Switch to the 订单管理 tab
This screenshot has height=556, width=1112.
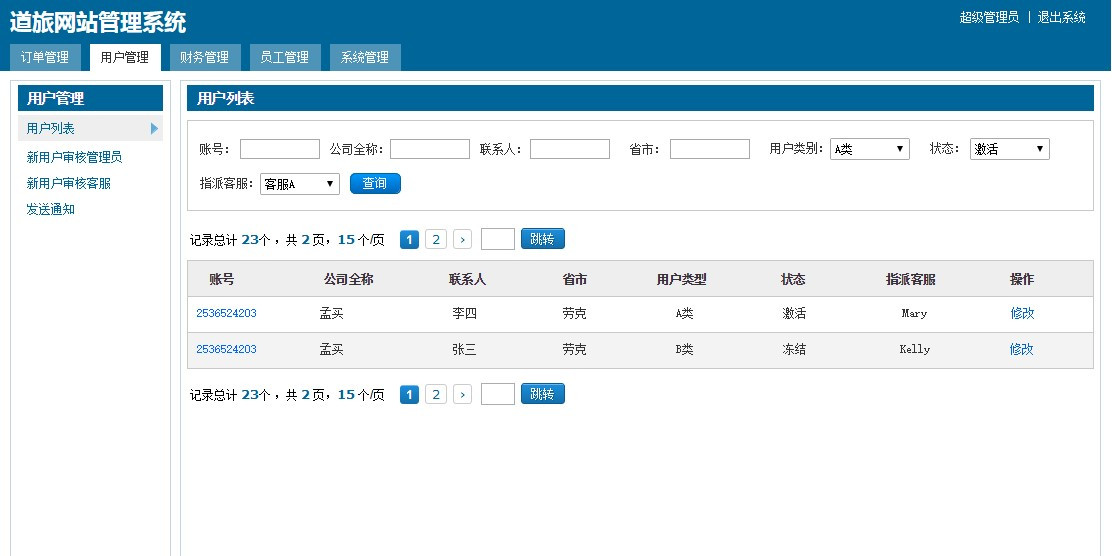pyautogui.click(x=45, y=57)
